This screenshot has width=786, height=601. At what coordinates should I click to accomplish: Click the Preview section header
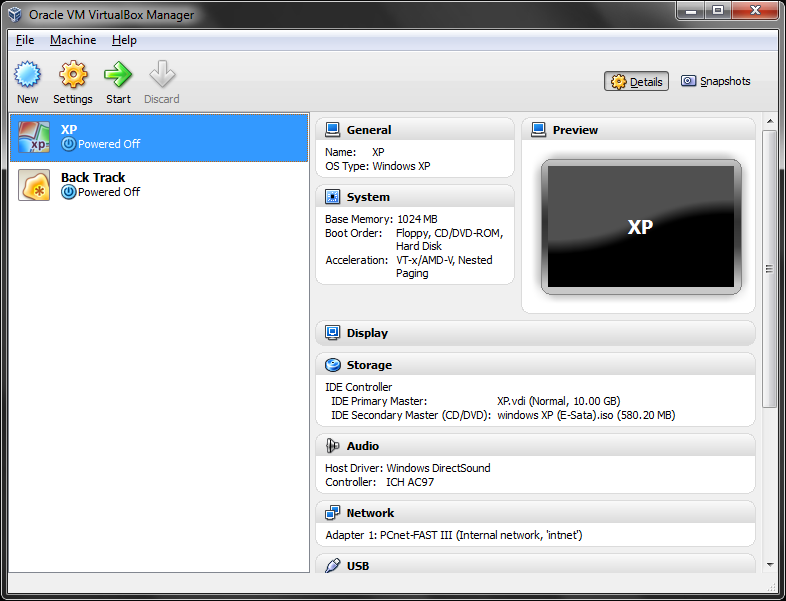click(638, 129)
